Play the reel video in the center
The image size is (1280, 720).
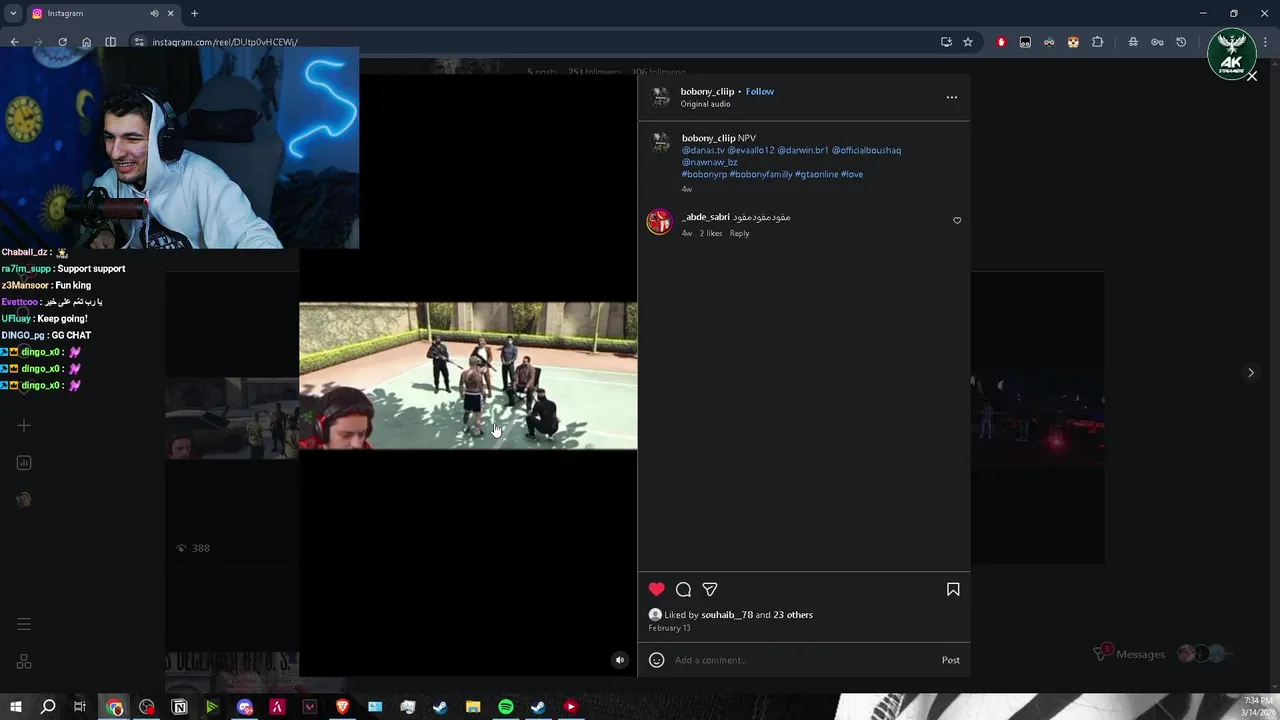pos(468,376)
